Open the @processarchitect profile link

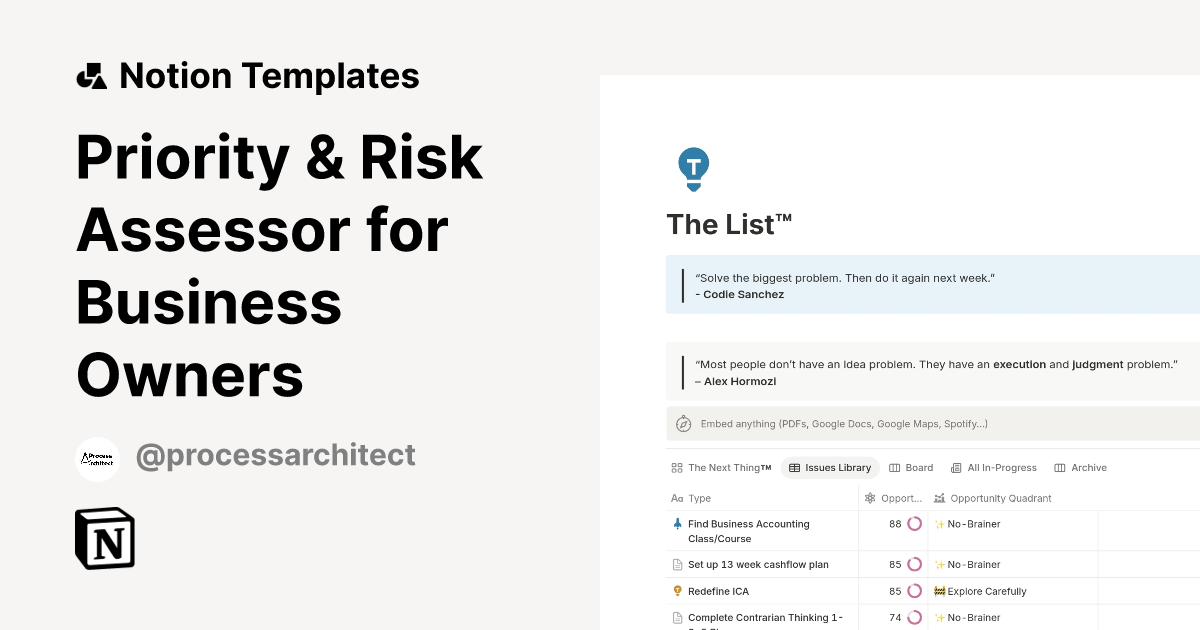(275, 455)
